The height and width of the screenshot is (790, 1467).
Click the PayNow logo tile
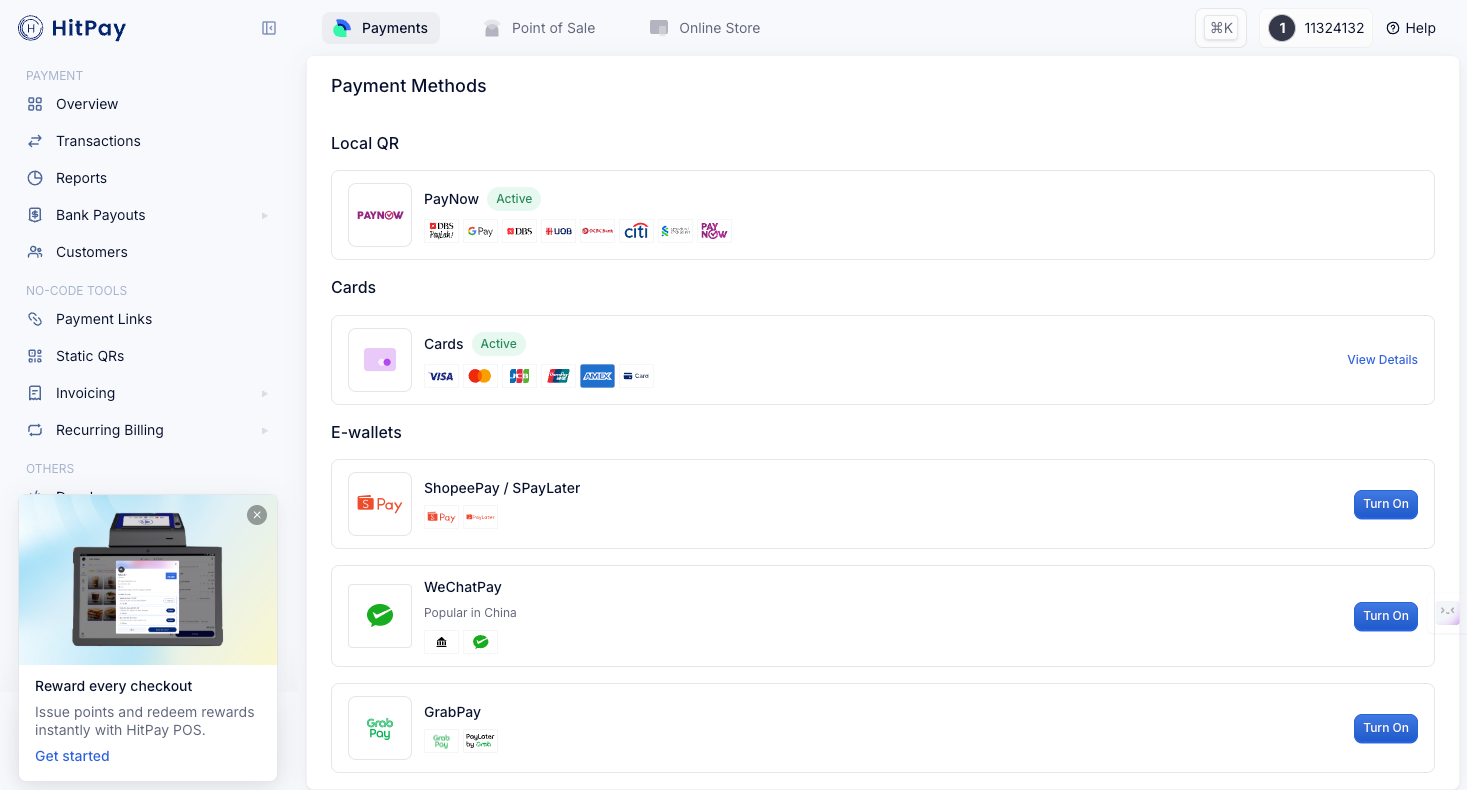[380, 215]
